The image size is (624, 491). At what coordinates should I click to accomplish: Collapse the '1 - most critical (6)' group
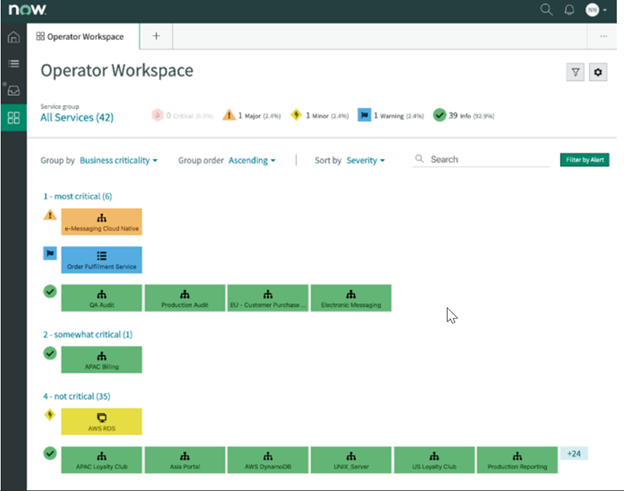coord(78,196)
